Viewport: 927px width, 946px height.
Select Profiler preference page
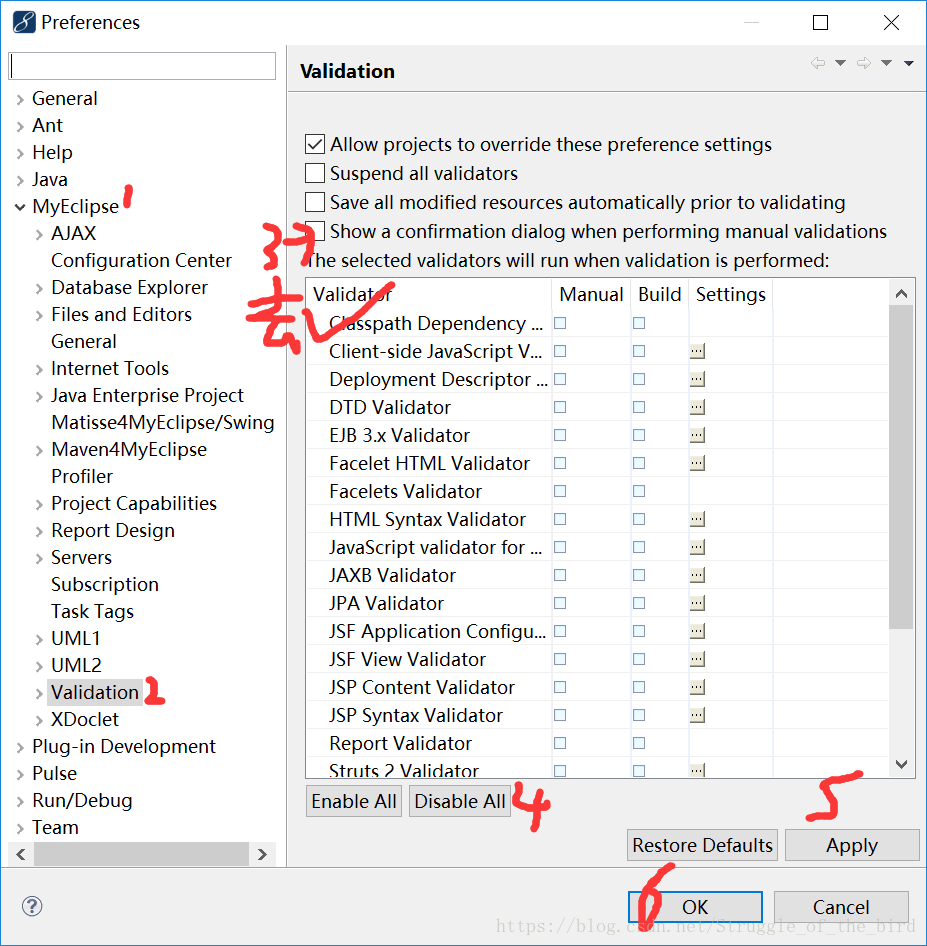click(x=82, y=477)
